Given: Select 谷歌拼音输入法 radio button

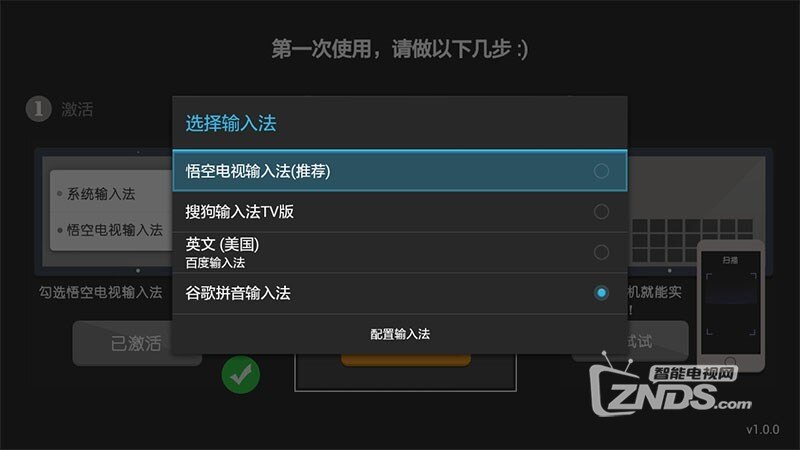Looking at the screenshot, I should [601, 293].
